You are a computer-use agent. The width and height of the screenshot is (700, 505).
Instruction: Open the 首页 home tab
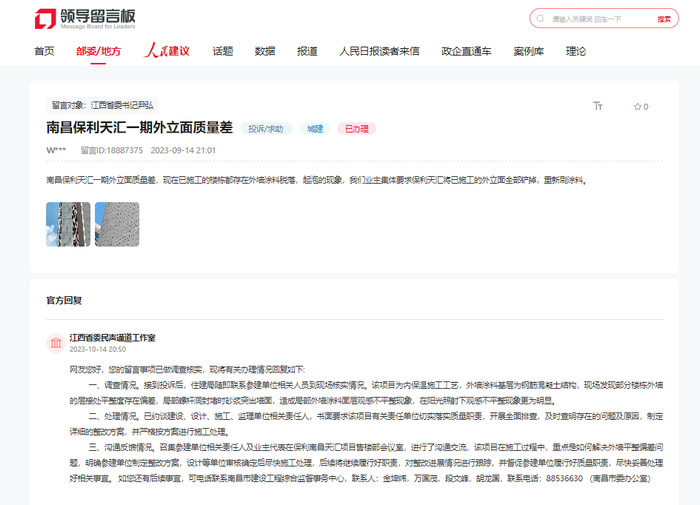pyautogui.click(x=44, y=51)
